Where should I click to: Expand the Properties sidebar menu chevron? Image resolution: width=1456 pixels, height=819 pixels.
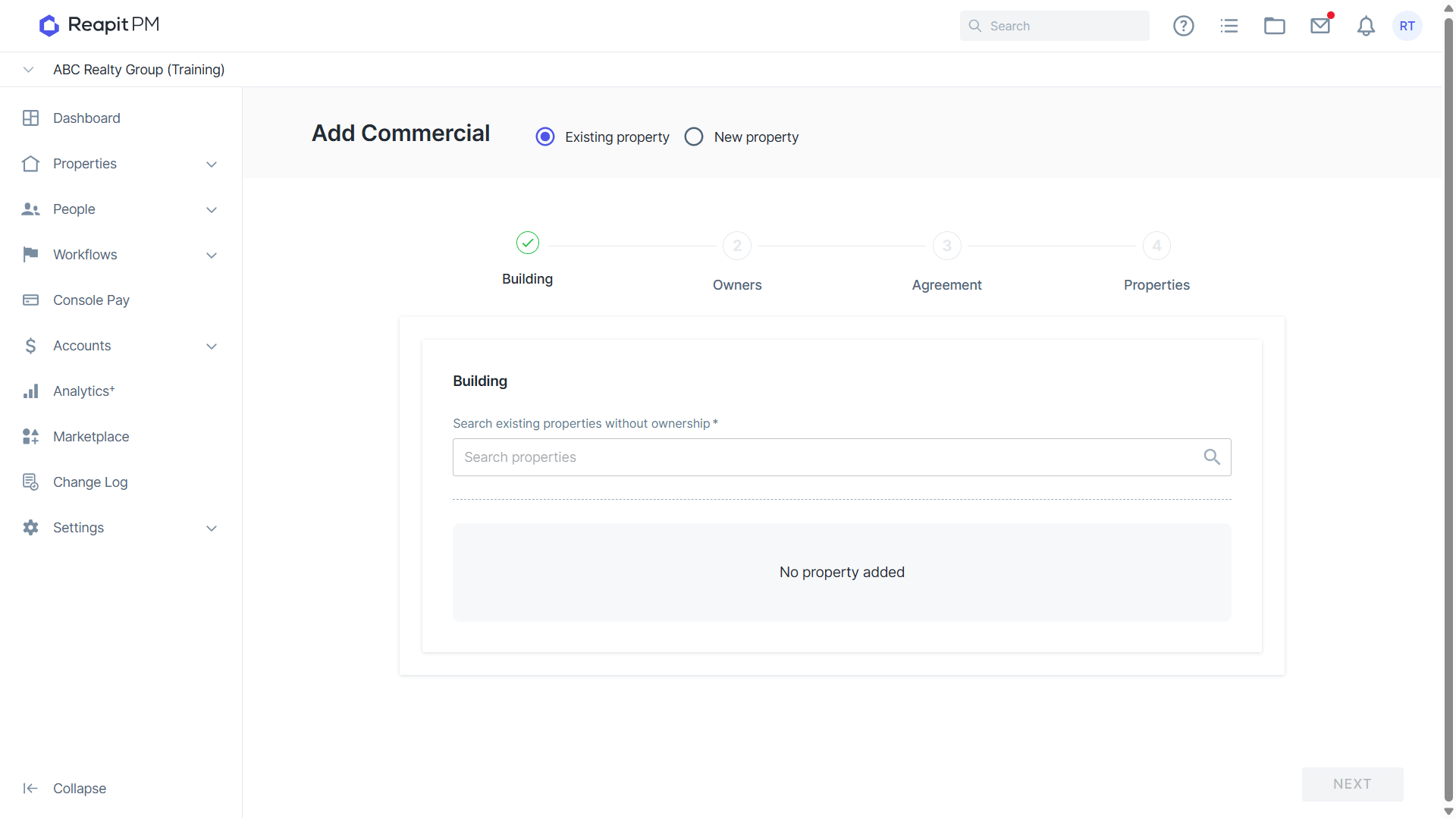coord(212,164)
